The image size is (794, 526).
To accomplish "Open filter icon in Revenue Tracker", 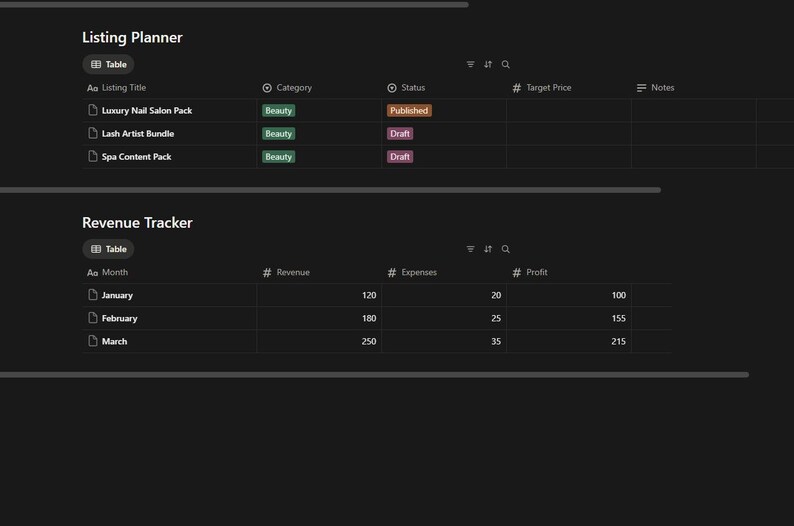I will 470,249.
